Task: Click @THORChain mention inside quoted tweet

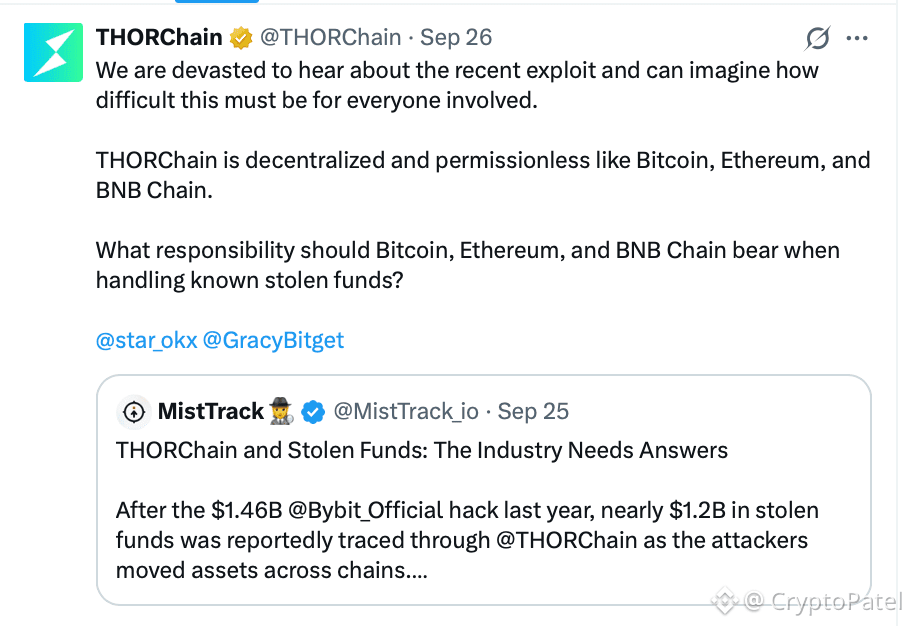Action: 566,540
